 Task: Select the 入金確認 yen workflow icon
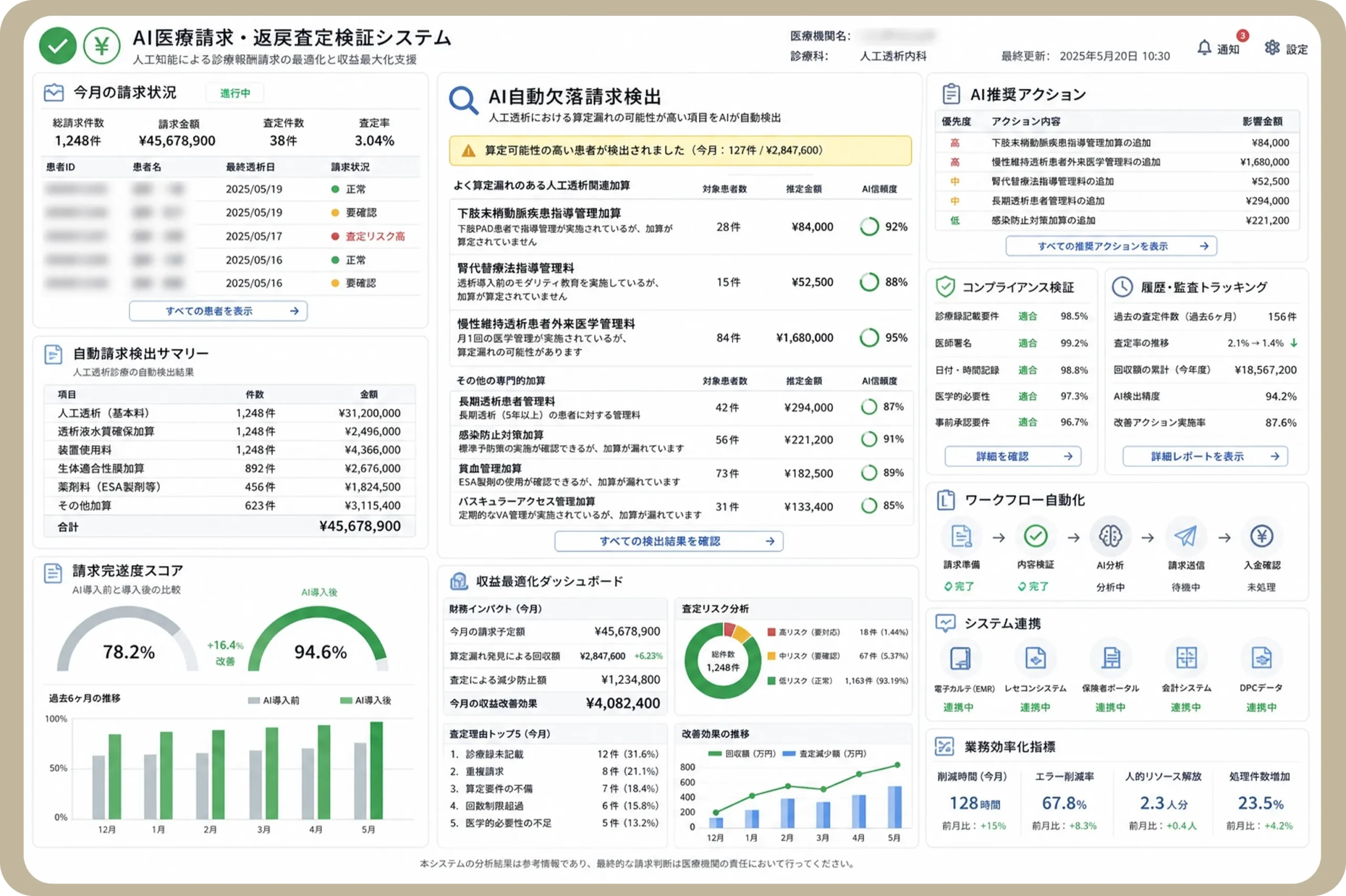pyautogui.click(x=1261, y=537)
